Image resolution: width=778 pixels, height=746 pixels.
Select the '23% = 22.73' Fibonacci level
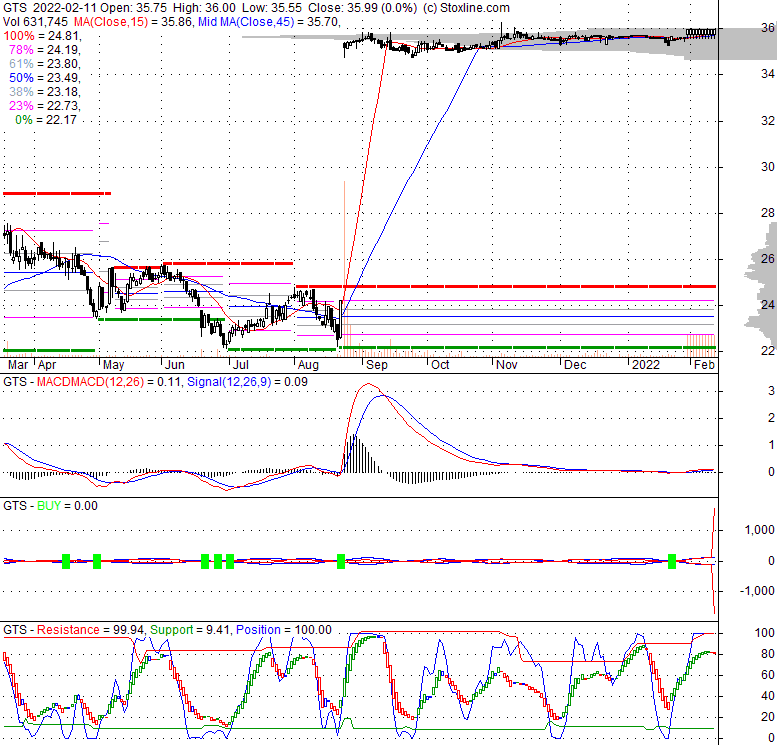[x=45, y=106]
